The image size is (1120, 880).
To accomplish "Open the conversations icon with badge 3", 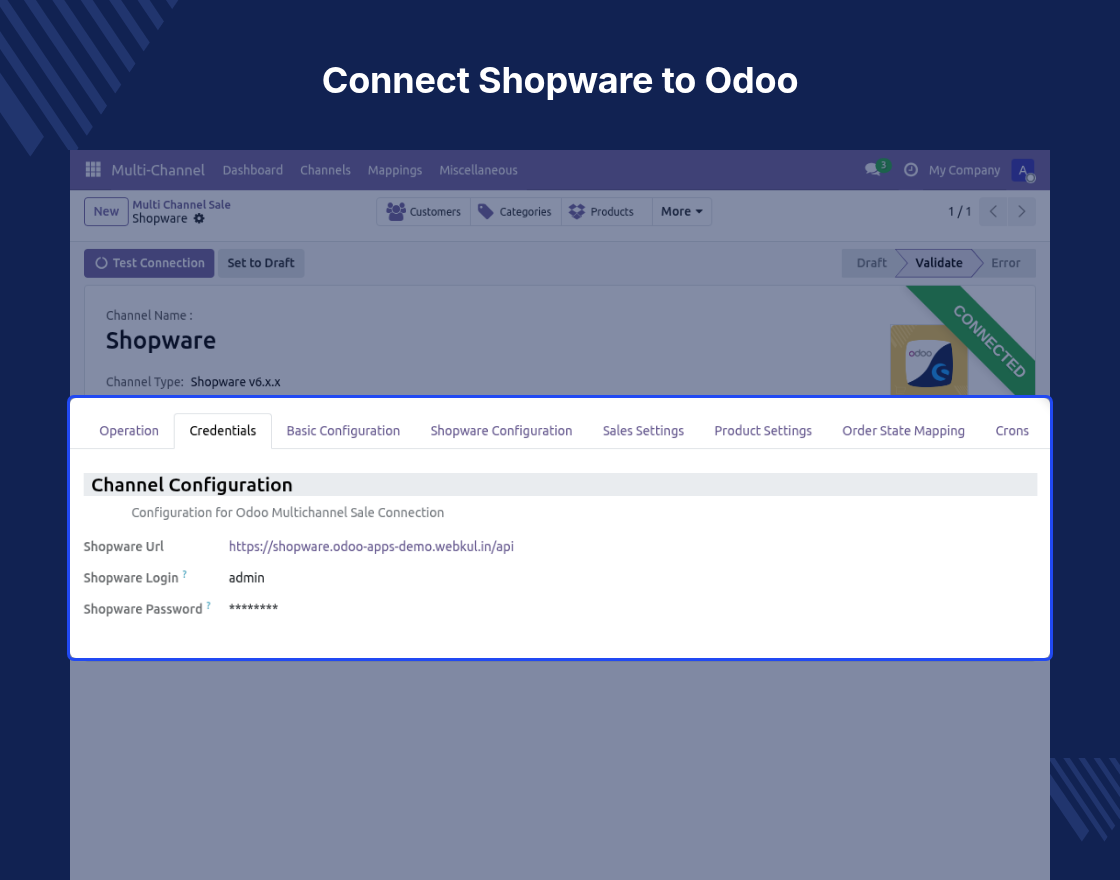I will [876, 169].
